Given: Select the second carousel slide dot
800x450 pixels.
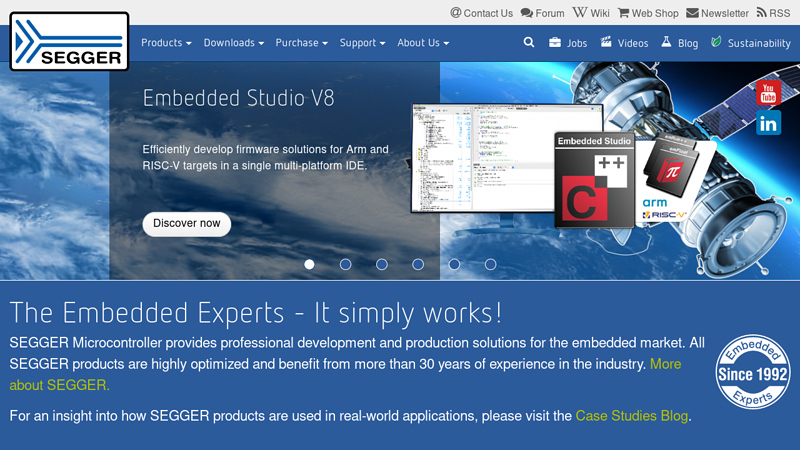Looking at the screenshot, I should 345,264.
